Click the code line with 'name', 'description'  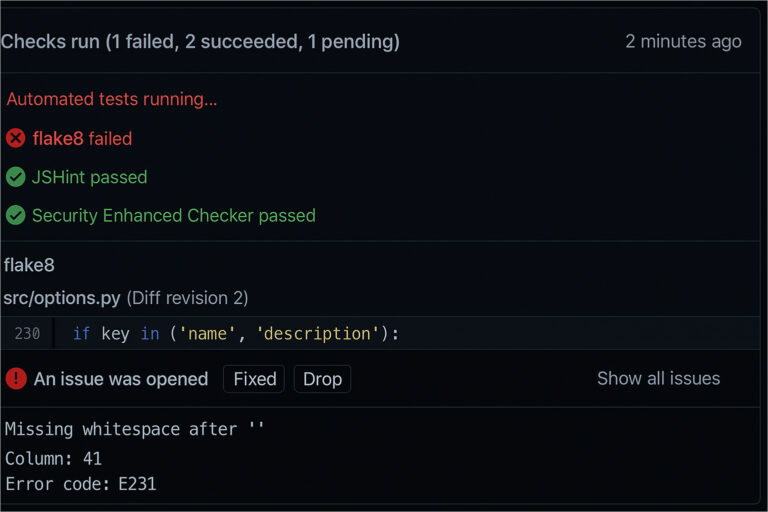click(236, 333)
